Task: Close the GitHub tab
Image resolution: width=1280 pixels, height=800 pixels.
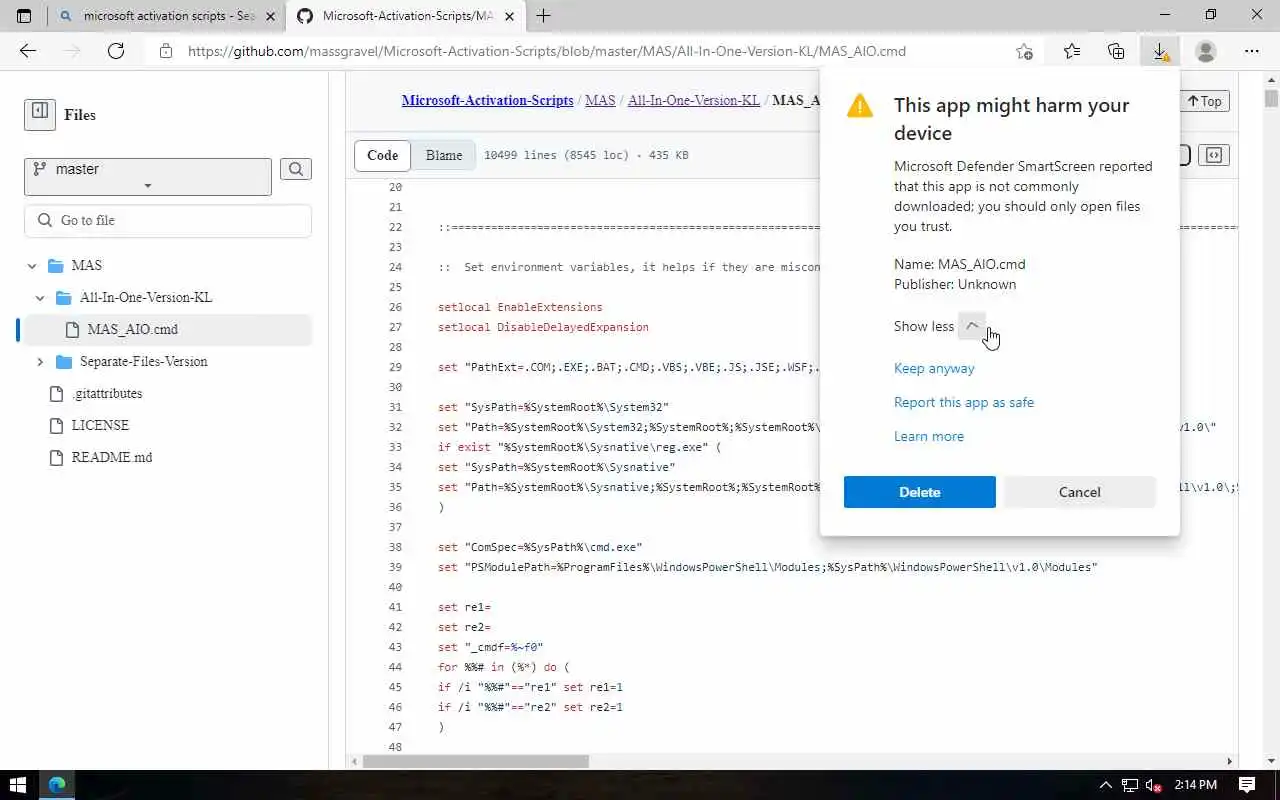Action: [509, 16]
